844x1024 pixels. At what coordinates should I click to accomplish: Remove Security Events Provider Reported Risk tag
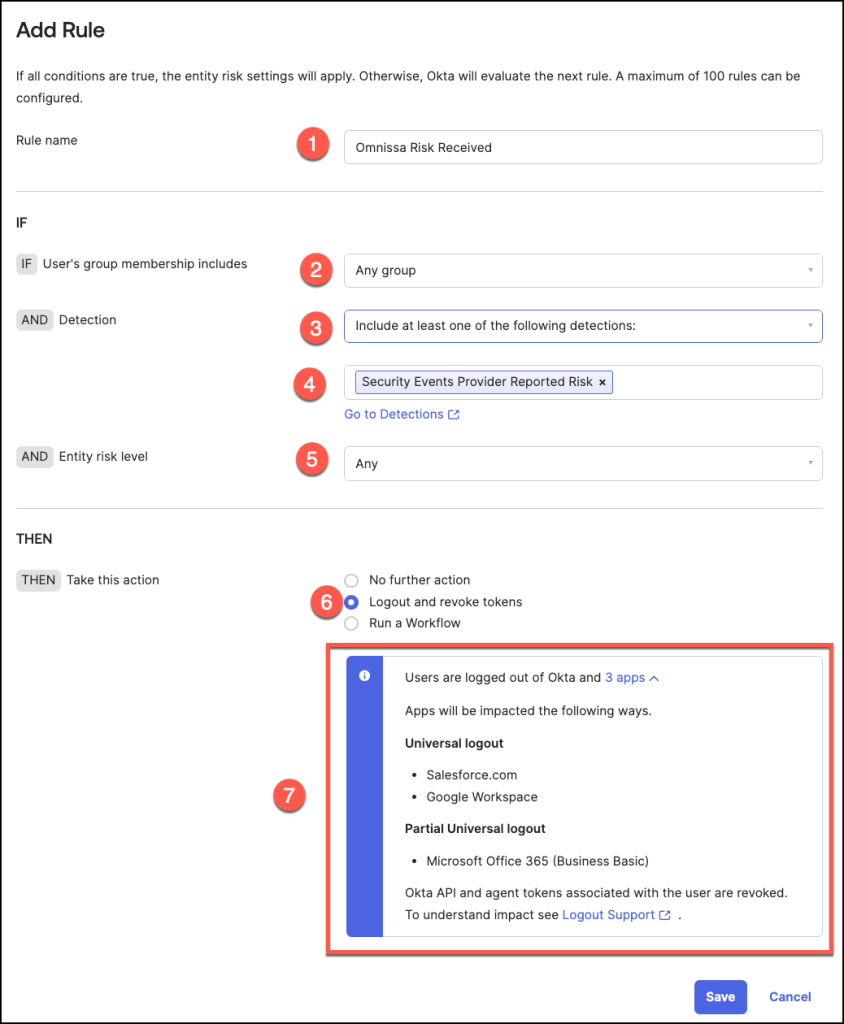coord(602,382)
